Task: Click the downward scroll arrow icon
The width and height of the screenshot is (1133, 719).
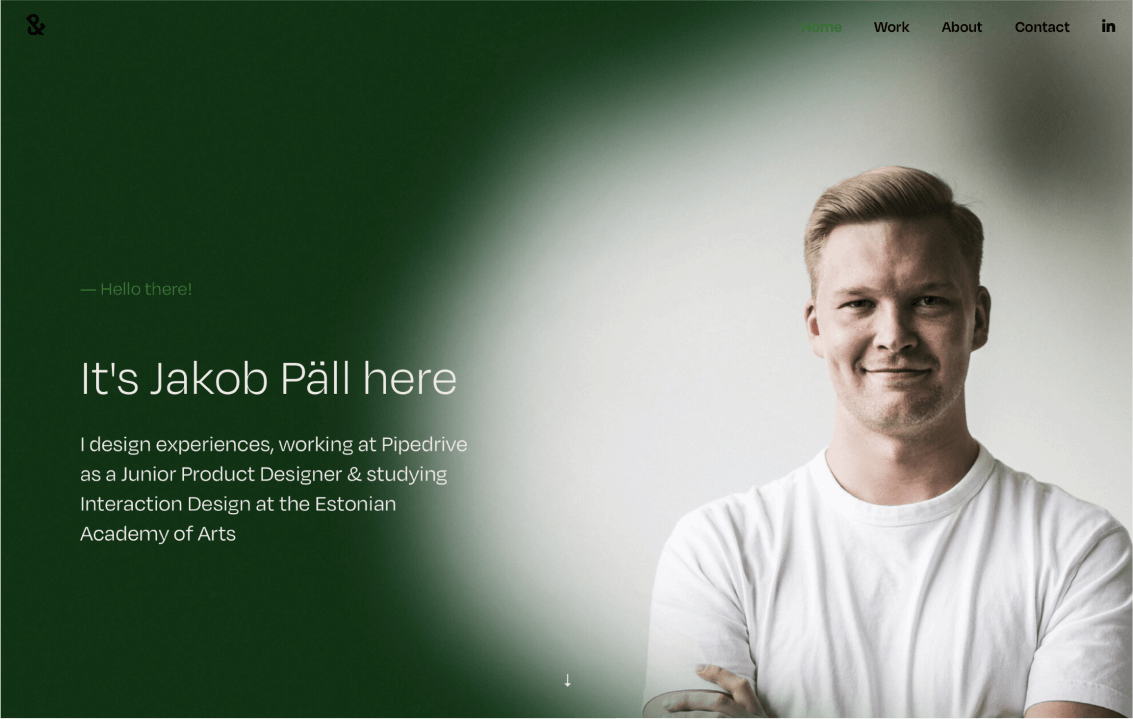Action: pyautogui.click(x=567, y=680)
